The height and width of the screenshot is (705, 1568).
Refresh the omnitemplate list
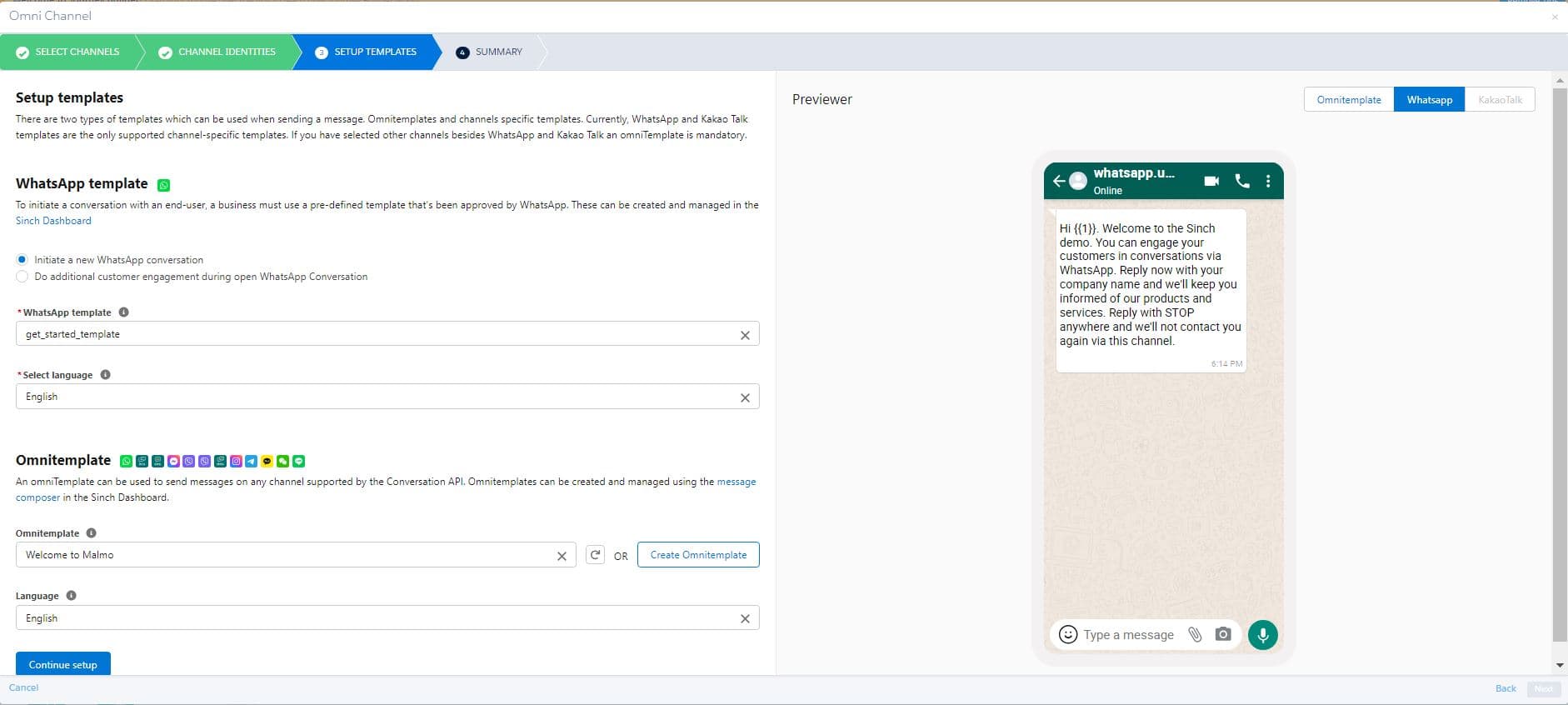pos(595,555)
